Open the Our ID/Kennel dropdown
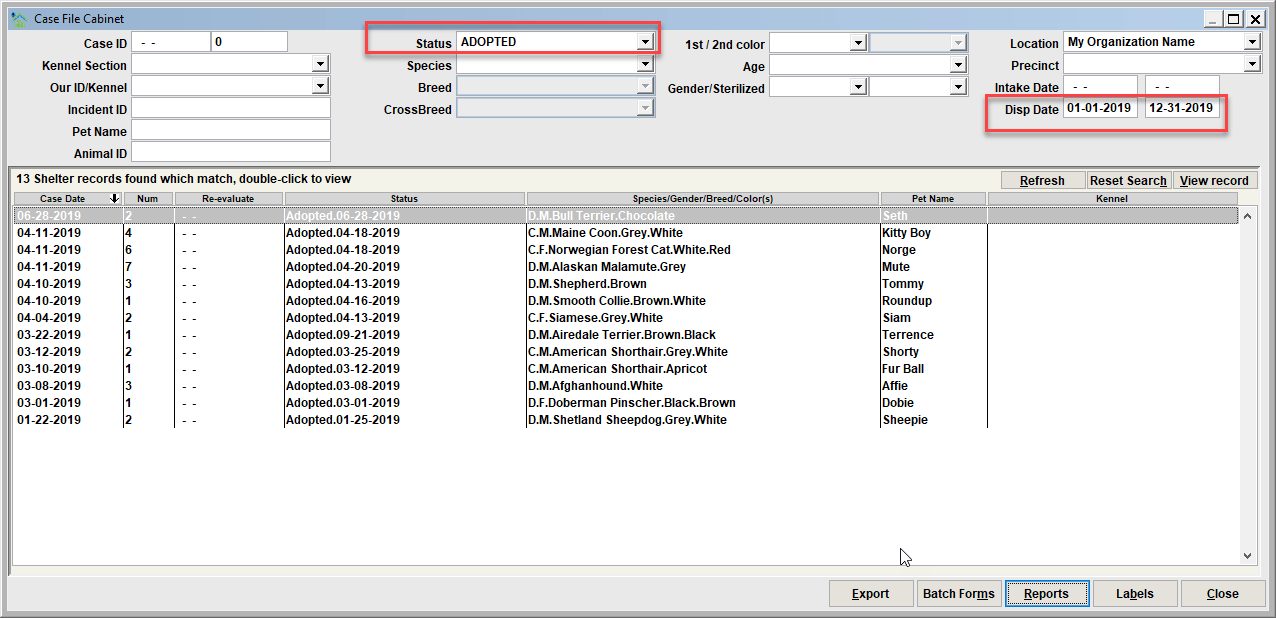The image size is (1276, 618). [320, 87]
